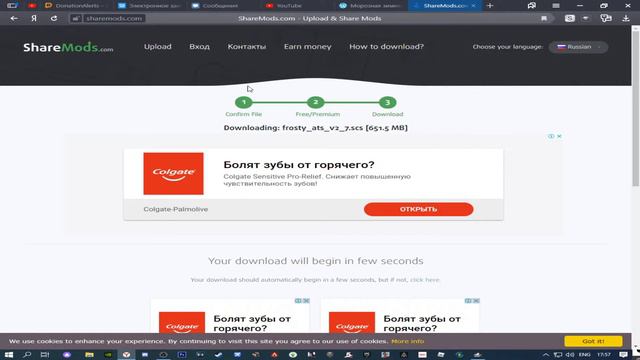Bookmark this page with the bookmark icon
Image resolution: width=640 pixels, height=360 pixels.
coord(544,18)
